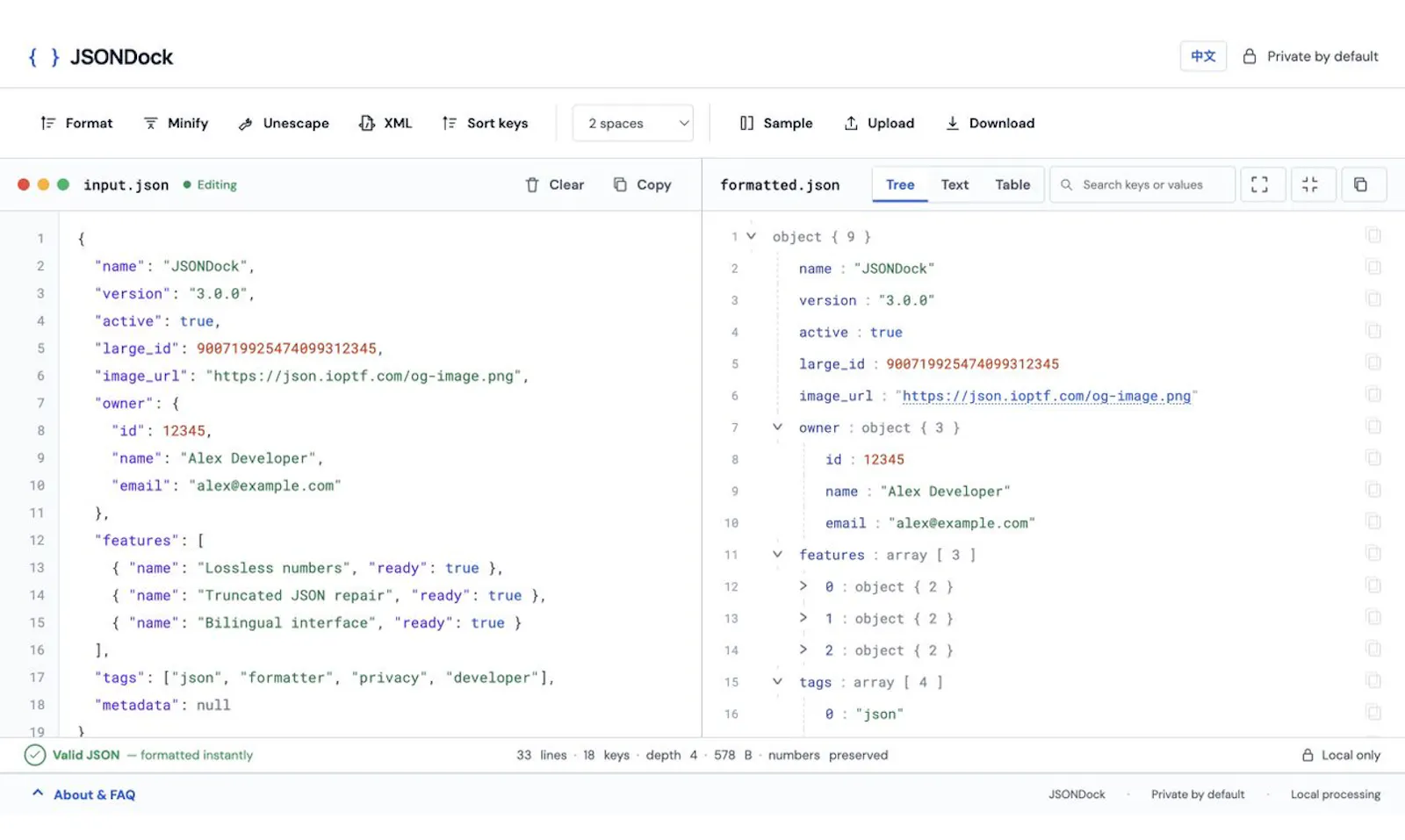Click the input.json file name
1405x840 pixels.
pyautogui.click(x=126, y=184)
